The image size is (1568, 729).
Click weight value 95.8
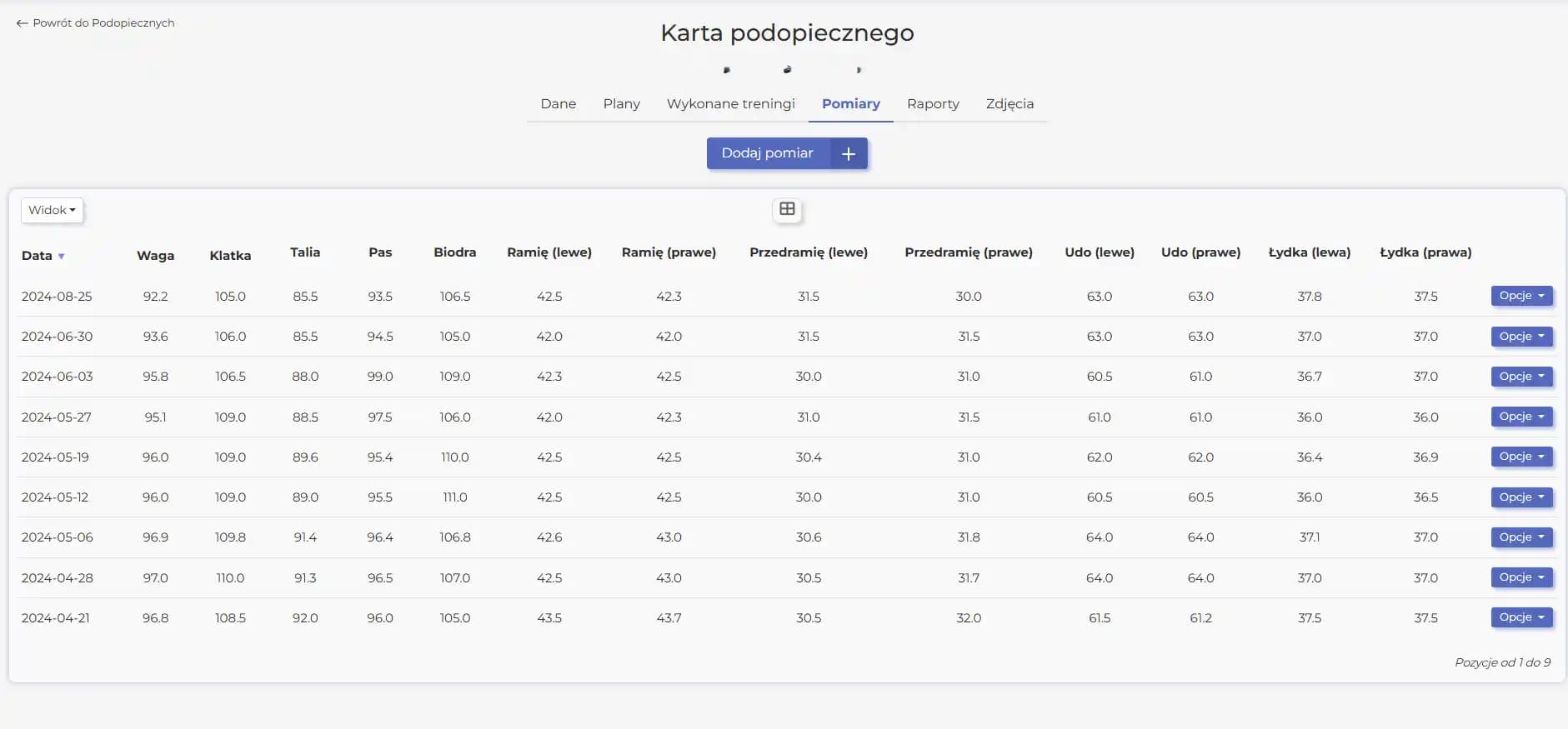(155, 377)
